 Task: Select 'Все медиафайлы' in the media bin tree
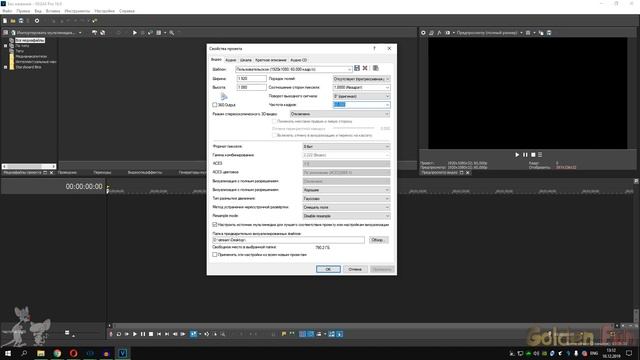(30, 40)
